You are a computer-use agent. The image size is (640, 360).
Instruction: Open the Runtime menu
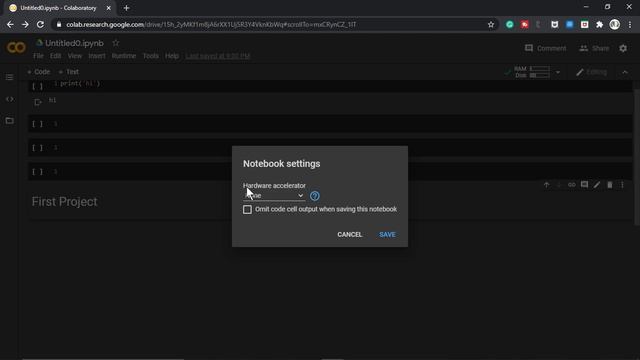click(124, 56)
